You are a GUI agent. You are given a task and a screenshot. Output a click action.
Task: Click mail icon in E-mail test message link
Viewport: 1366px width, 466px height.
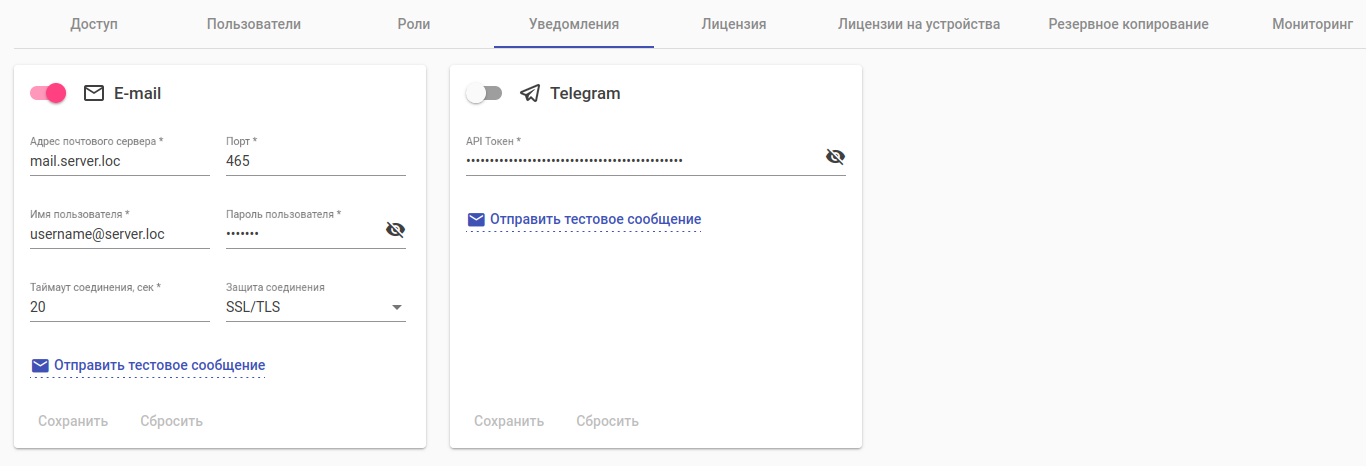click(x=40, y=365)
